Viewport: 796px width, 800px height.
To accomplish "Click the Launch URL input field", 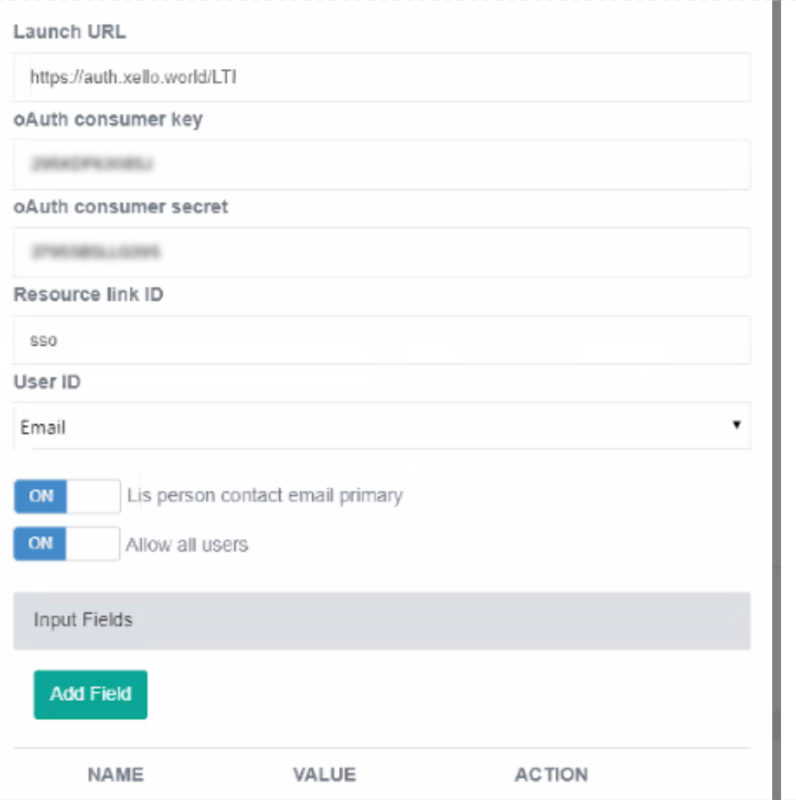I will click(x=381, y=77).
